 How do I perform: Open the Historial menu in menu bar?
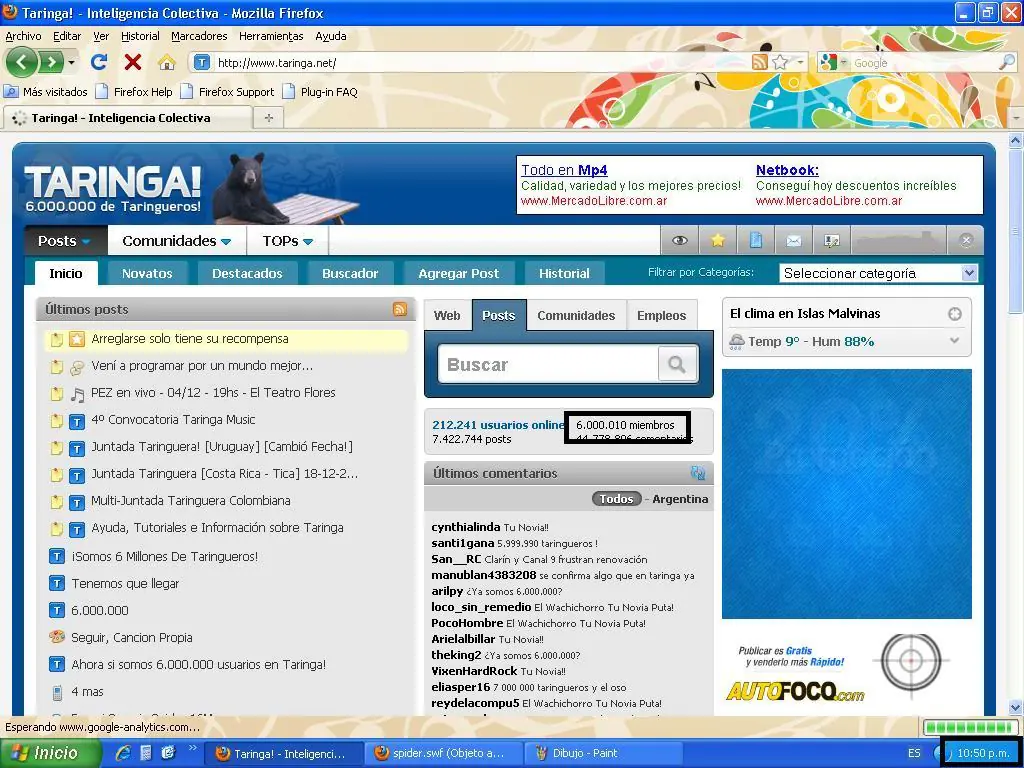pyautogui.click(x=140, y=36)
